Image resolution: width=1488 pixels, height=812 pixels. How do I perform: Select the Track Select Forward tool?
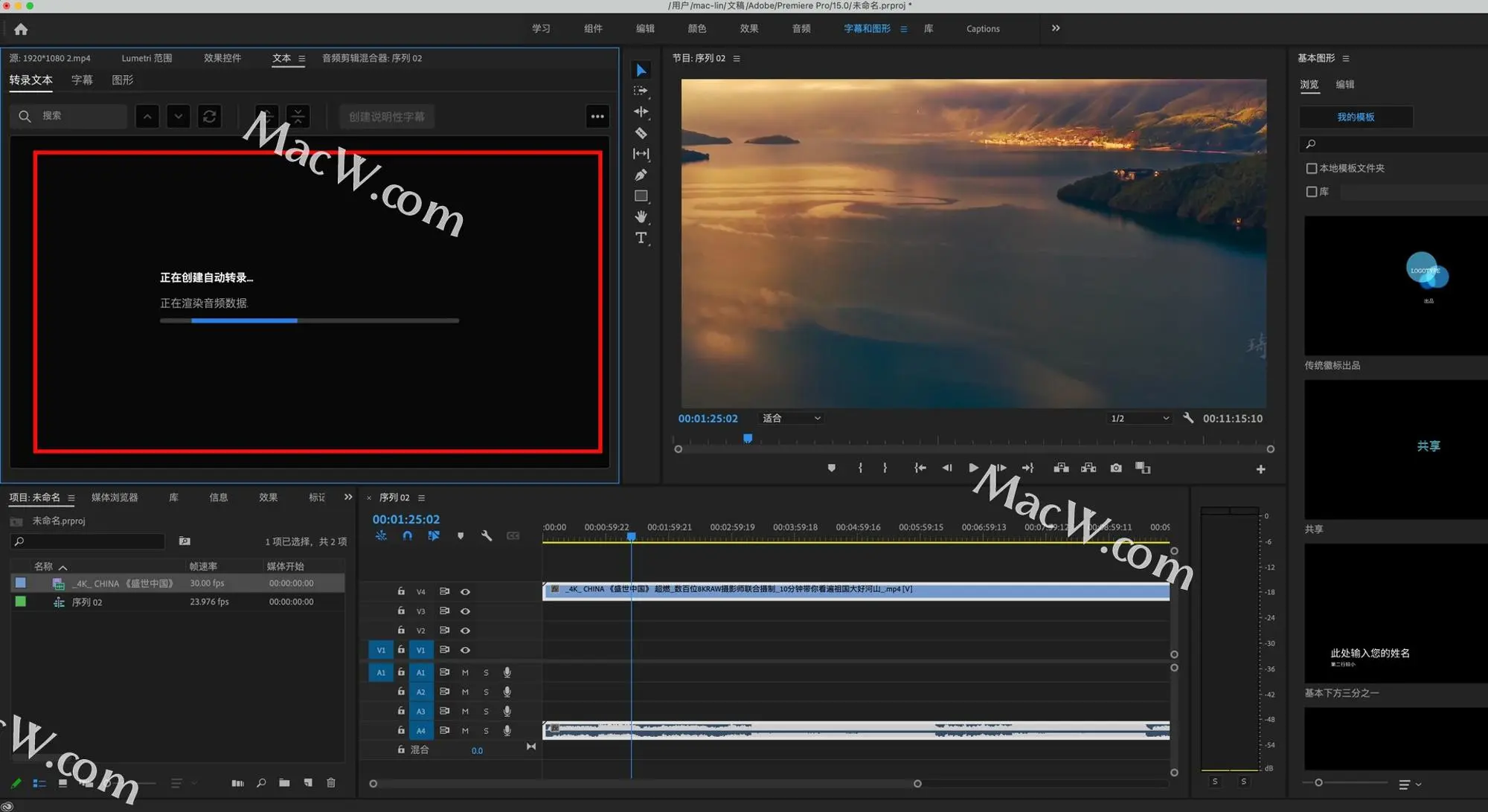point(641,91)
